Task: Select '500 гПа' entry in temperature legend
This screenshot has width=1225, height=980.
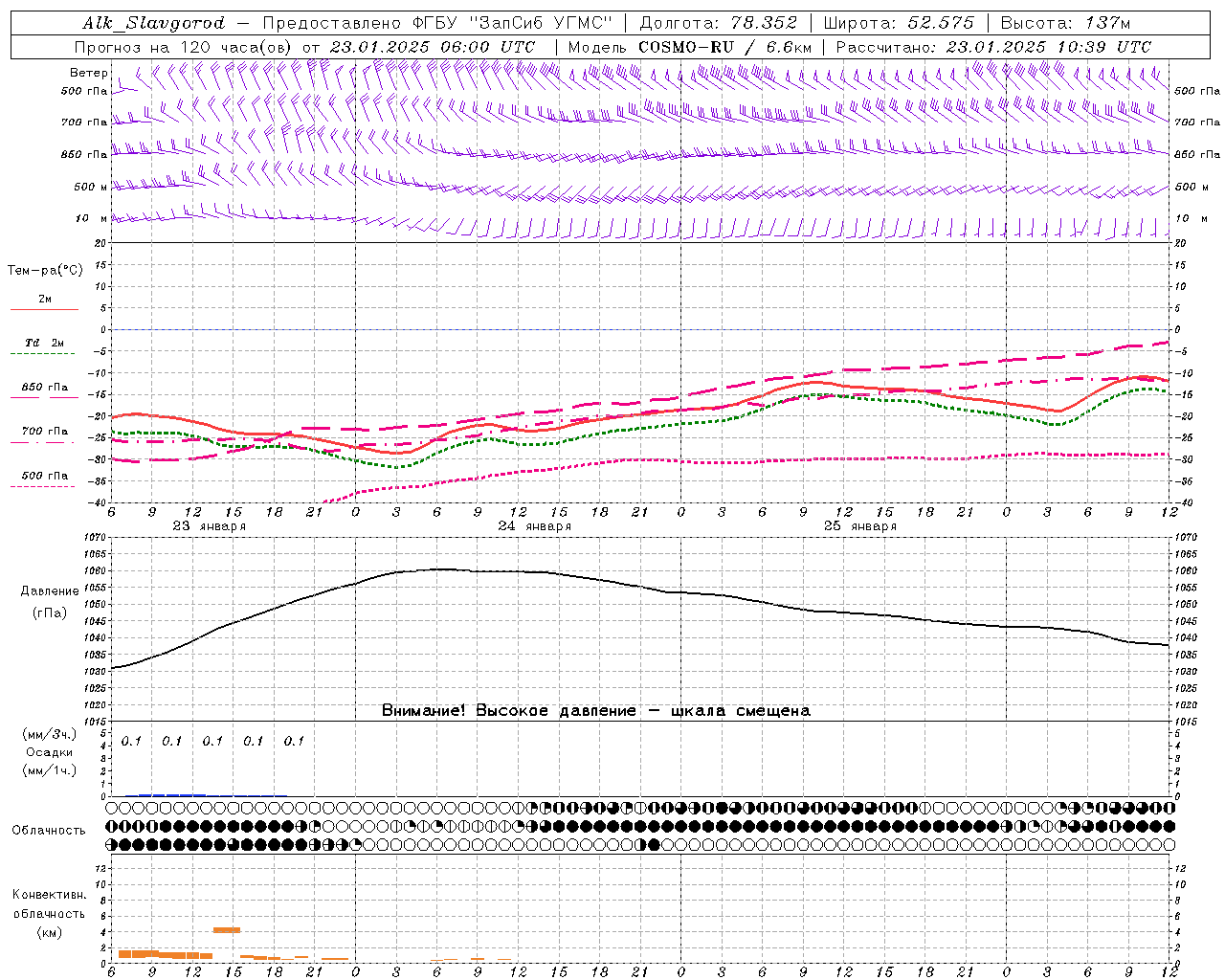Action: pyautogui.click(x=44, y=476)
